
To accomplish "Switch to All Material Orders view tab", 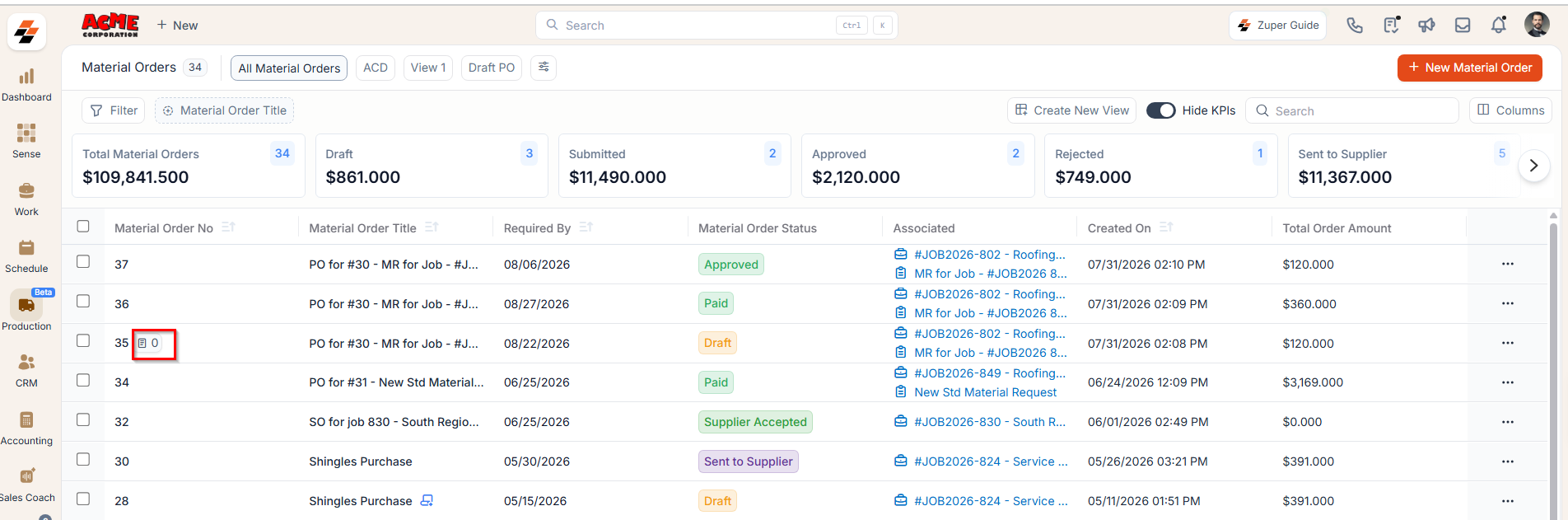I will pos(289,68).
